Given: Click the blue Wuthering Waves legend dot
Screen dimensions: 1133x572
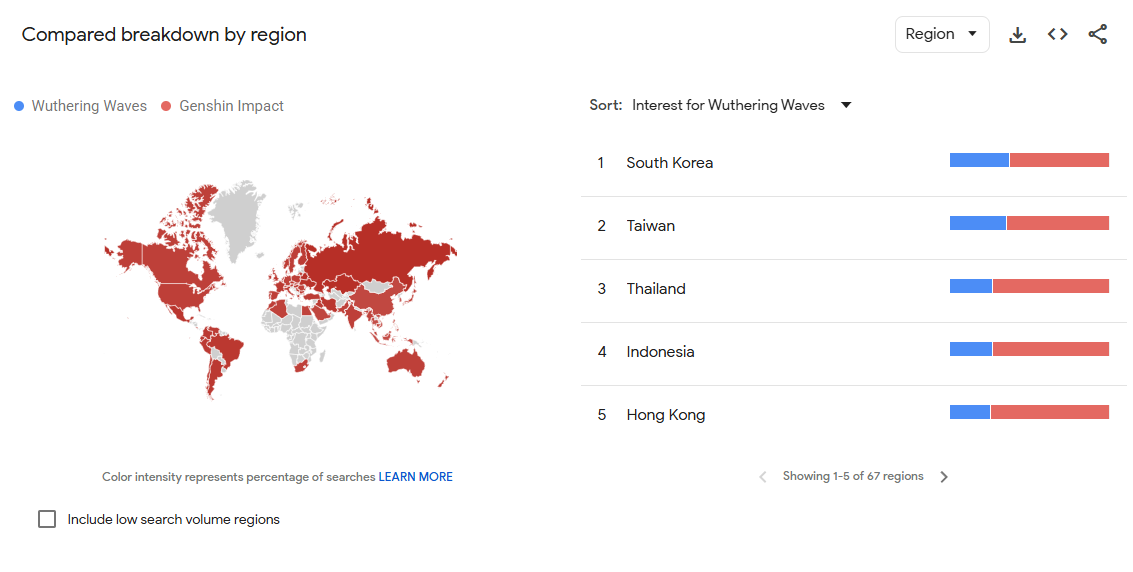Looking at the screenshot, I should [19, 106].
